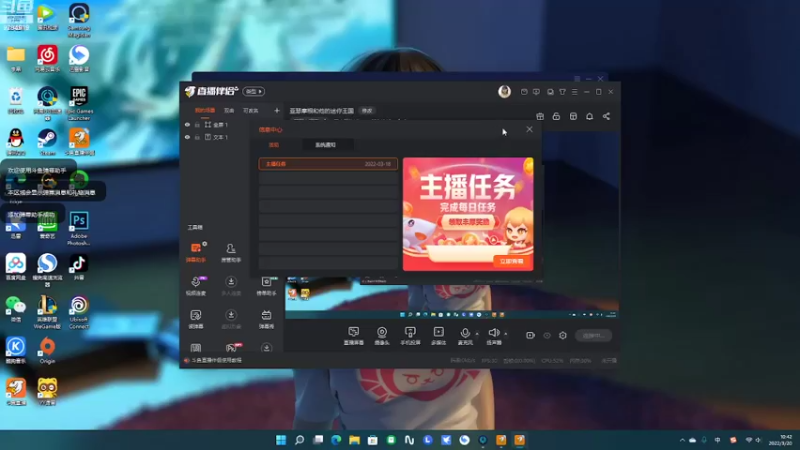The height and width of the screenshot is (450, 800).
Task: Open File Explorer on taskbar
Action: pos(355,440)
